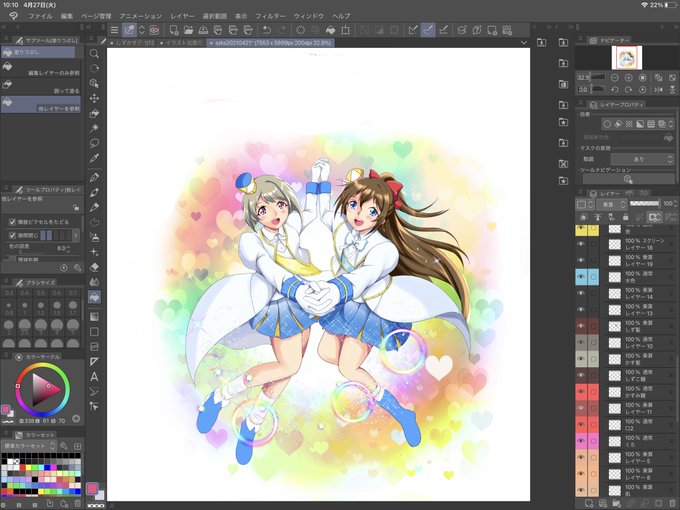Select the Object operation tool
This screenshot has width=680, height=510.
pyautogui.click(x=94, y=83)
